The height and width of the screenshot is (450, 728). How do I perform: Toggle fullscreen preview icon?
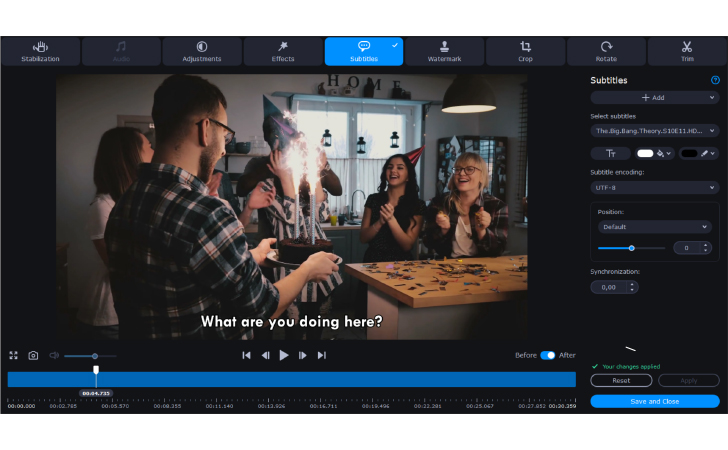[13, 356]
